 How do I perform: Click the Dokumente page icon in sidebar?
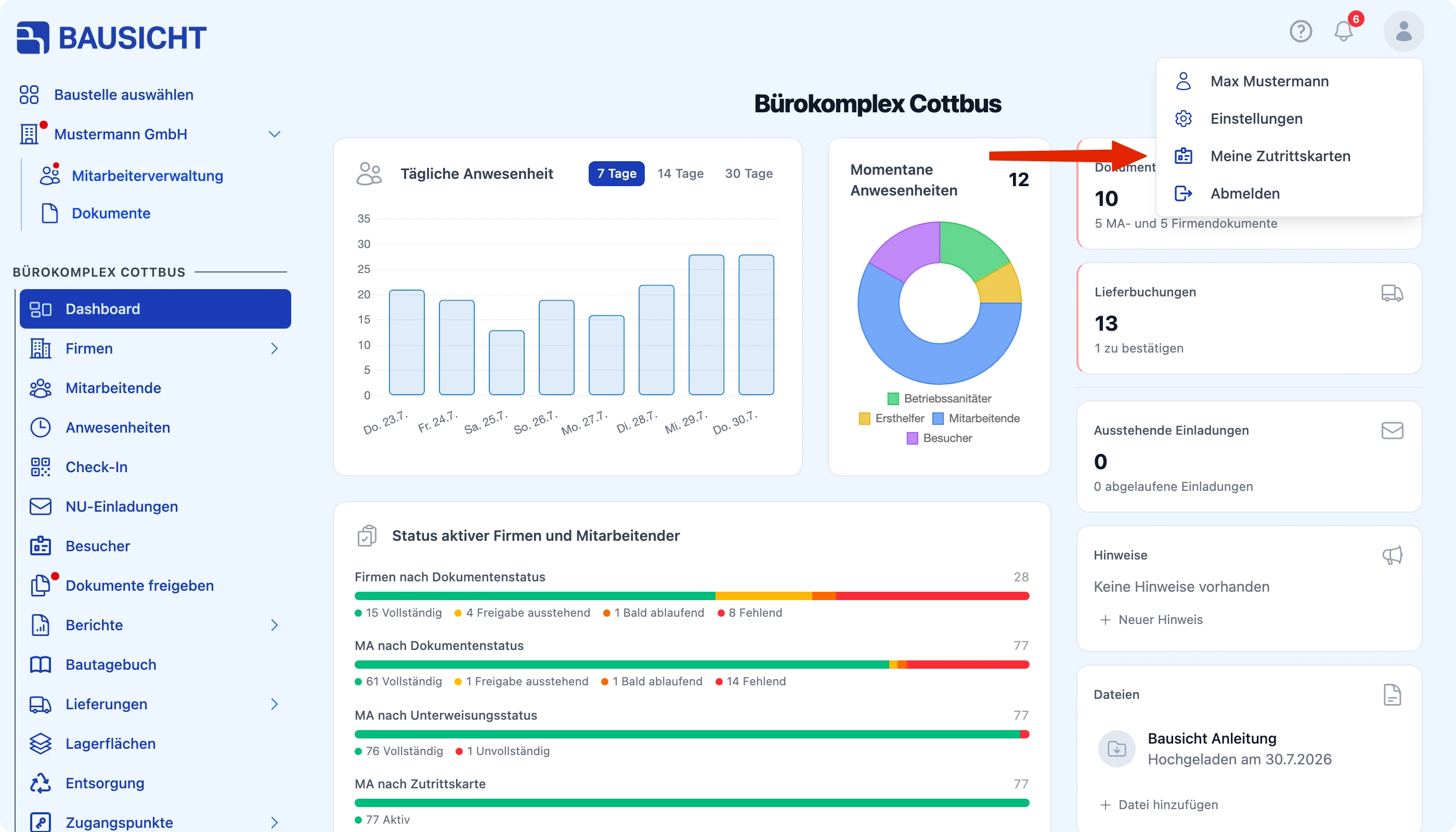tap(50, 213)
